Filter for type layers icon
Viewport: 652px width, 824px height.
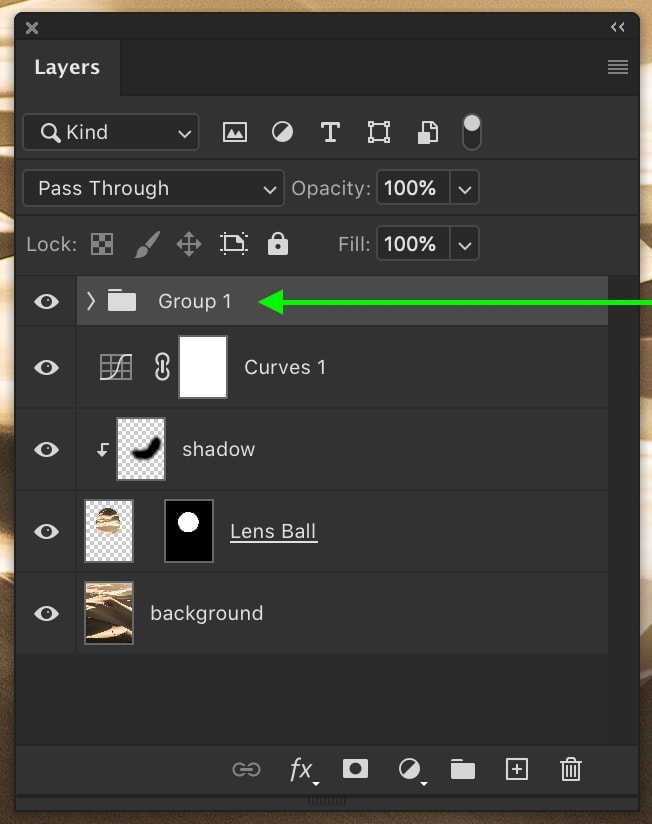coord(330,132)
